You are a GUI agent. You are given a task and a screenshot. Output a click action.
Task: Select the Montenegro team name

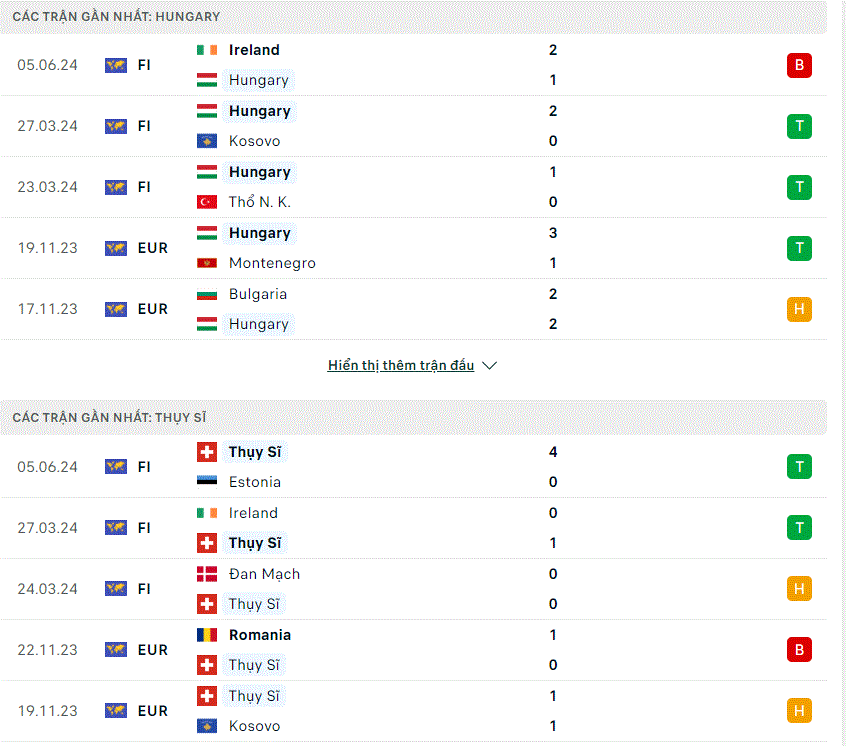272,263
